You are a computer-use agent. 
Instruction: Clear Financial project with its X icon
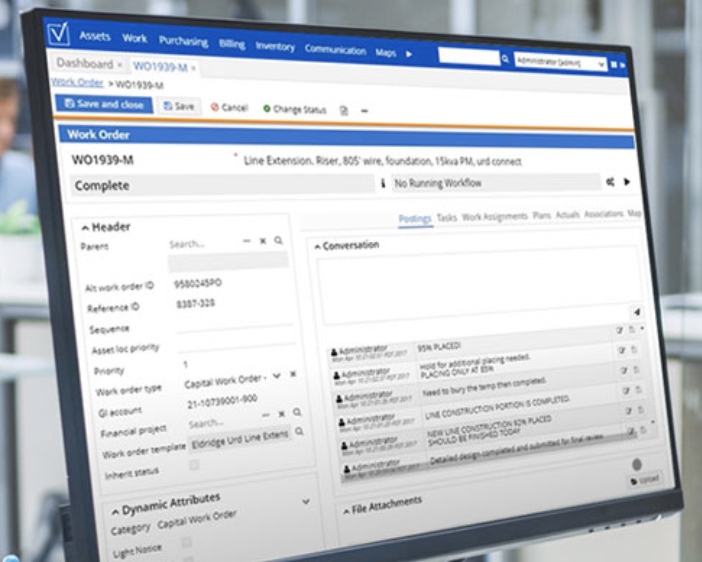coord(282,414)
